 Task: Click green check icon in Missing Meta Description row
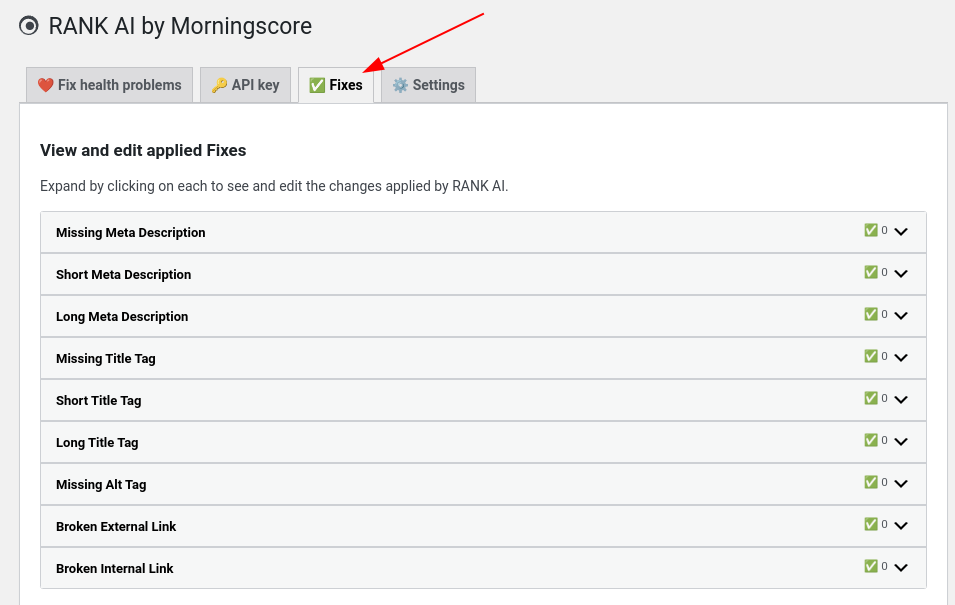pyautogui.click(x=871, y=230)
